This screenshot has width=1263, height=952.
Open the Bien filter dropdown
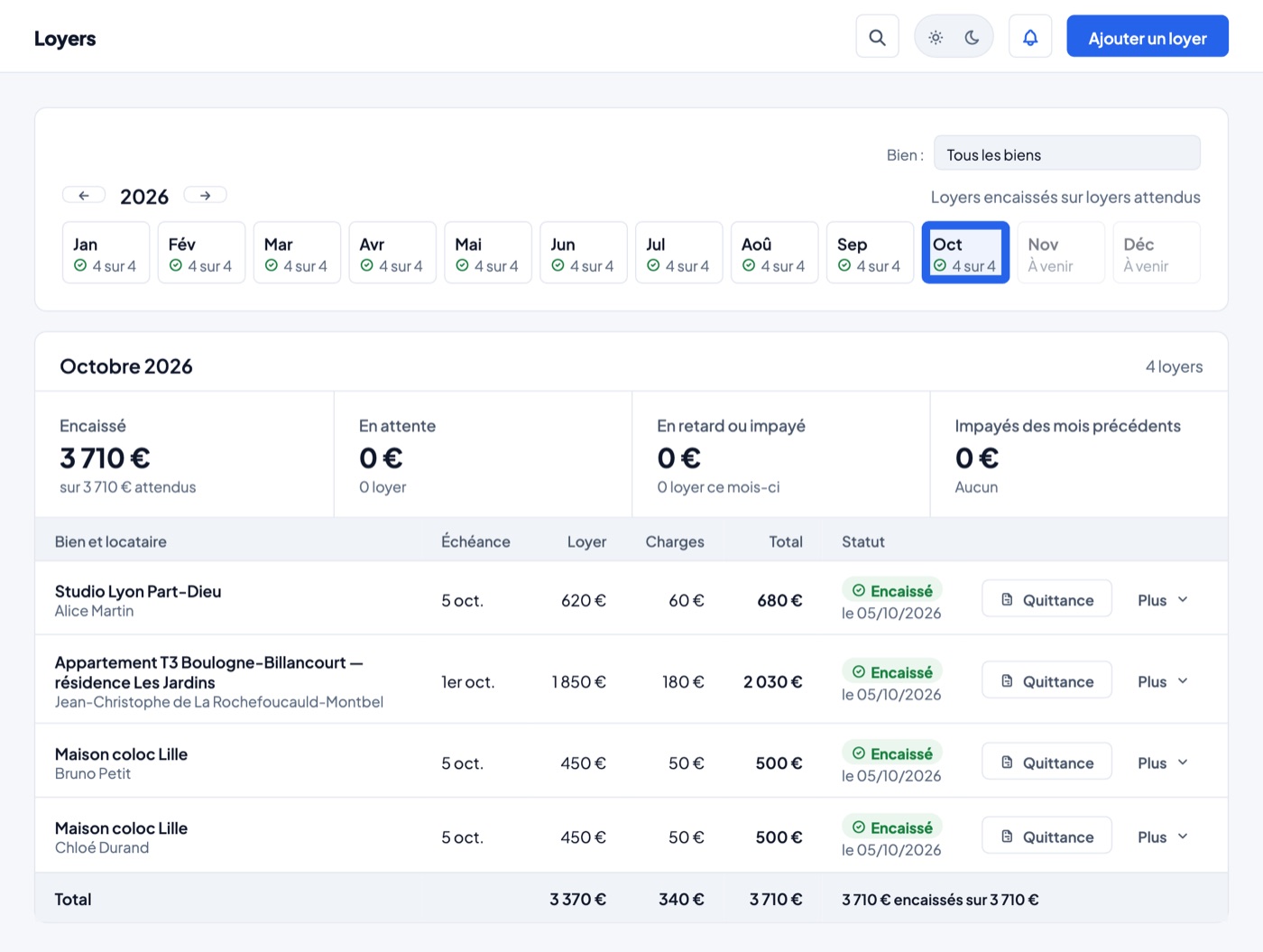[x=1066, y=153]
